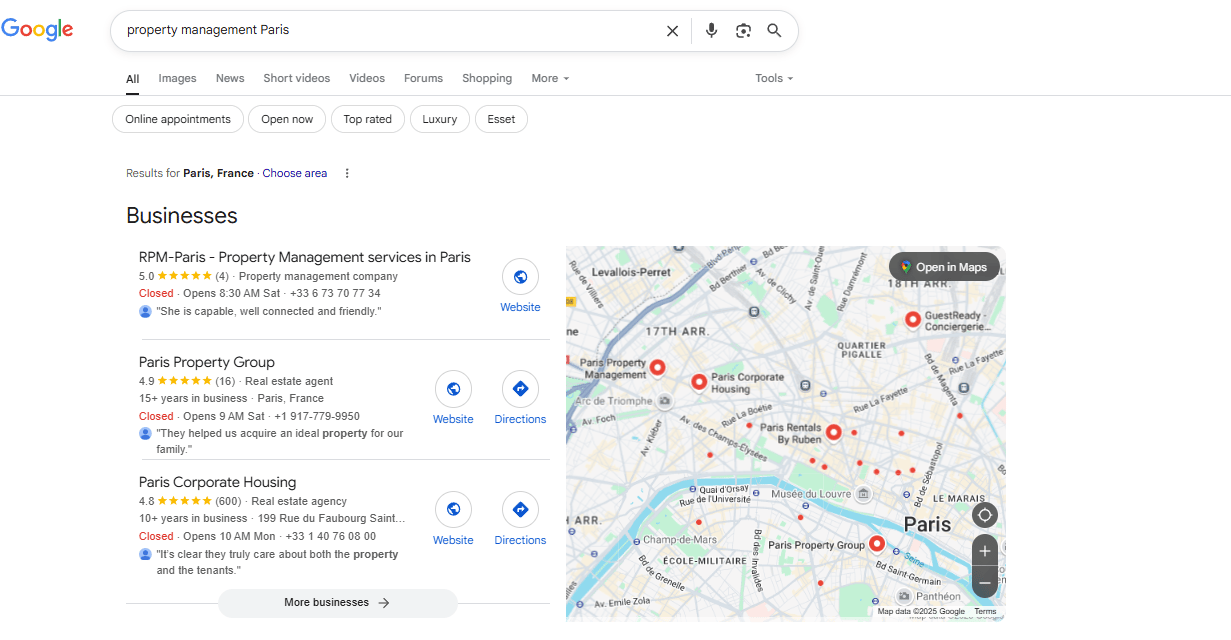Toggle the Open now filter chip
This screenshot has height=640, width=1231.
tap(287, 119)
